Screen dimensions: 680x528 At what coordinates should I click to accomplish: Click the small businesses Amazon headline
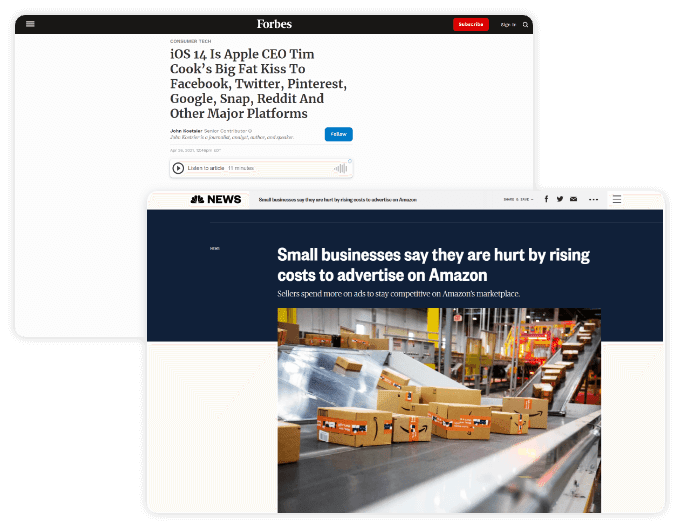(433, 264)
